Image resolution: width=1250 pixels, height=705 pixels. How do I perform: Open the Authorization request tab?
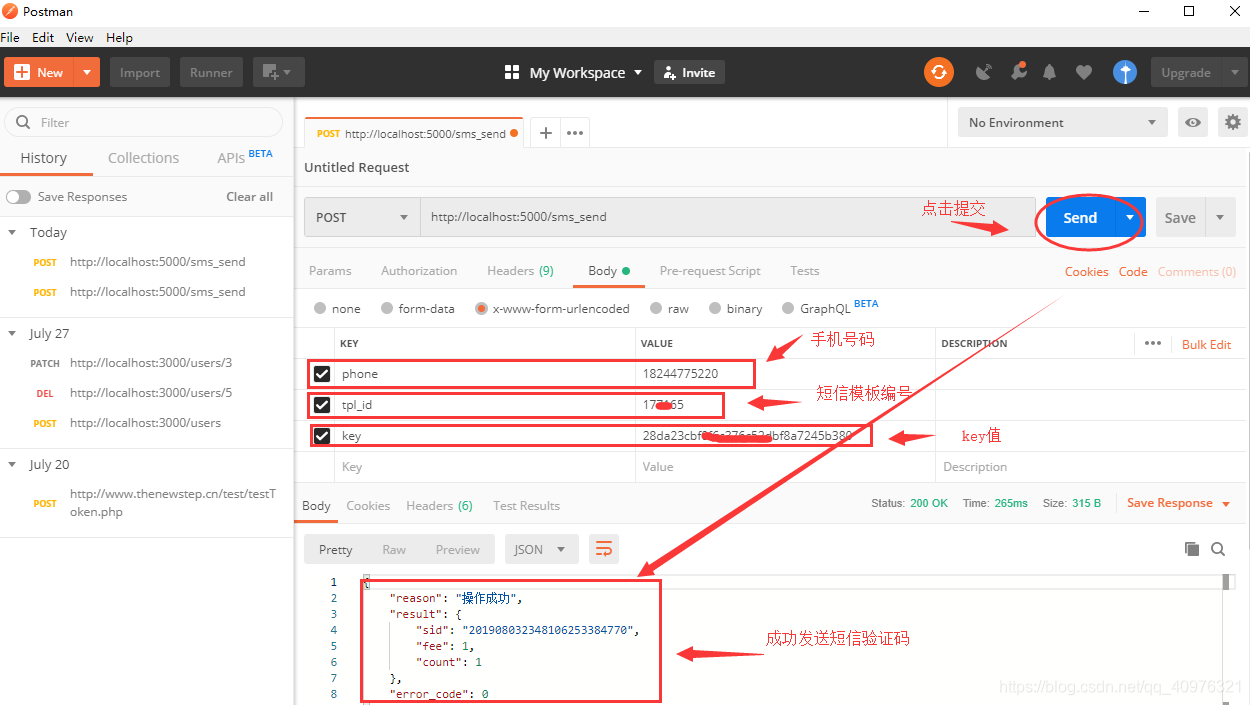tap(419, 271)
